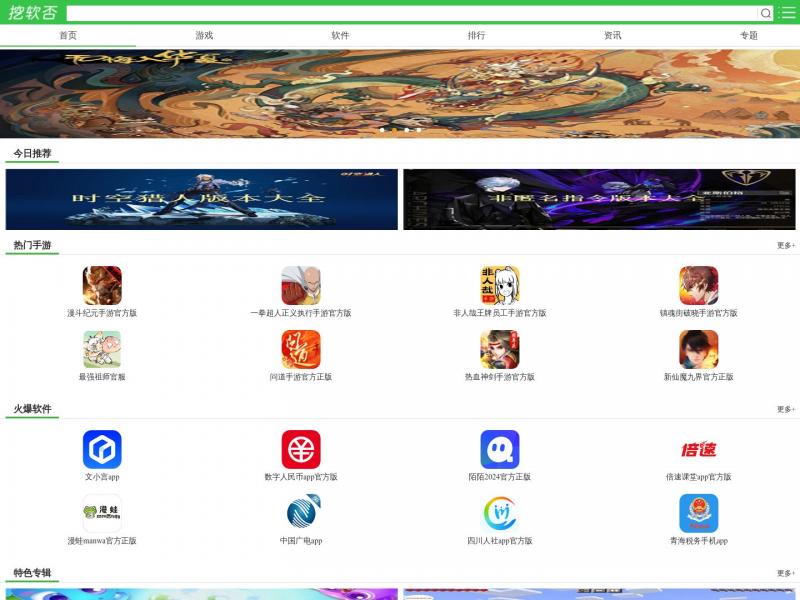Screen dimensions: 800x600
Task: Click the 数字人民币 app icon
Action: tap(301, 449)
